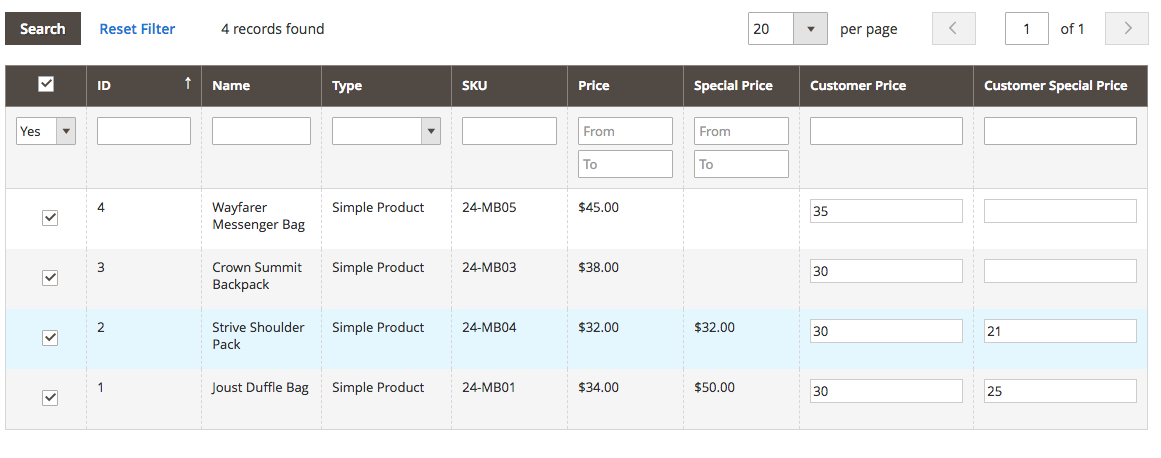Click the 4 records found text
The height and width of the screenshot is (458, 1161).
coord(272,29)
